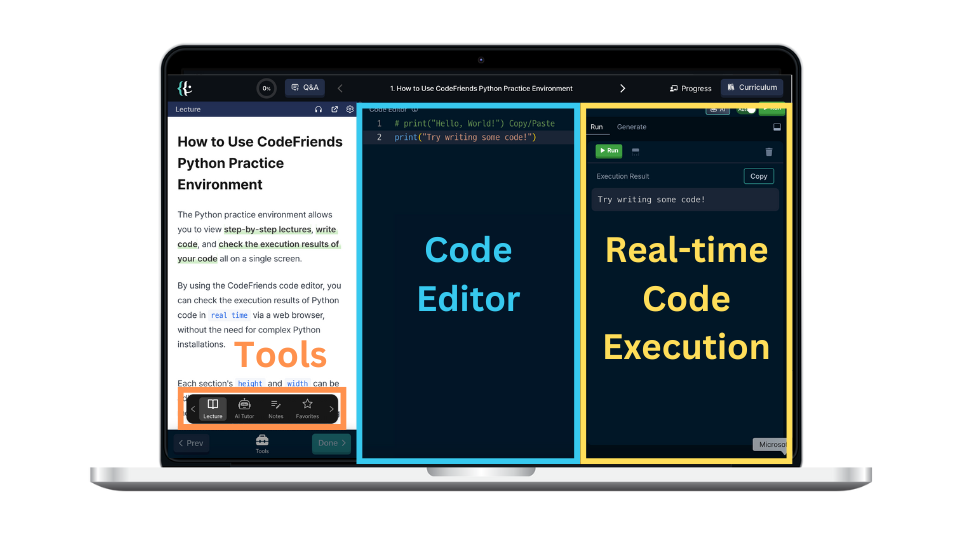The height and width of the screenshot is (540, 960).
Task: Click the panel layout icon beside Generate tab
Action: coord(777,127)
